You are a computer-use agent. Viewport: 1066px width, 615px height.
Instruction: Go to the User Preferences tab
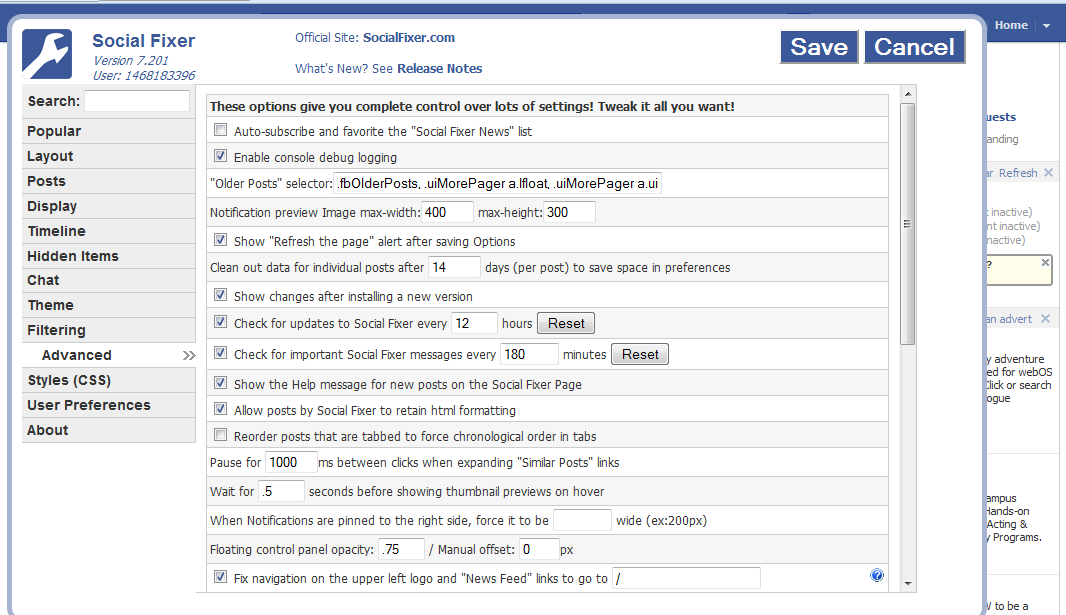click(109, 405)
